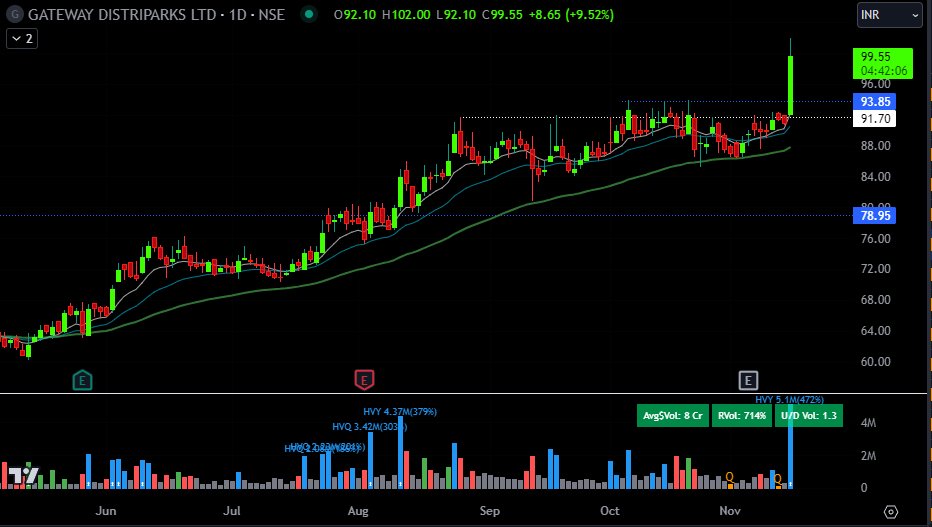The image size is (932, 527).
Task: Click the 60.00 price axis label
Action: point(876,361)
